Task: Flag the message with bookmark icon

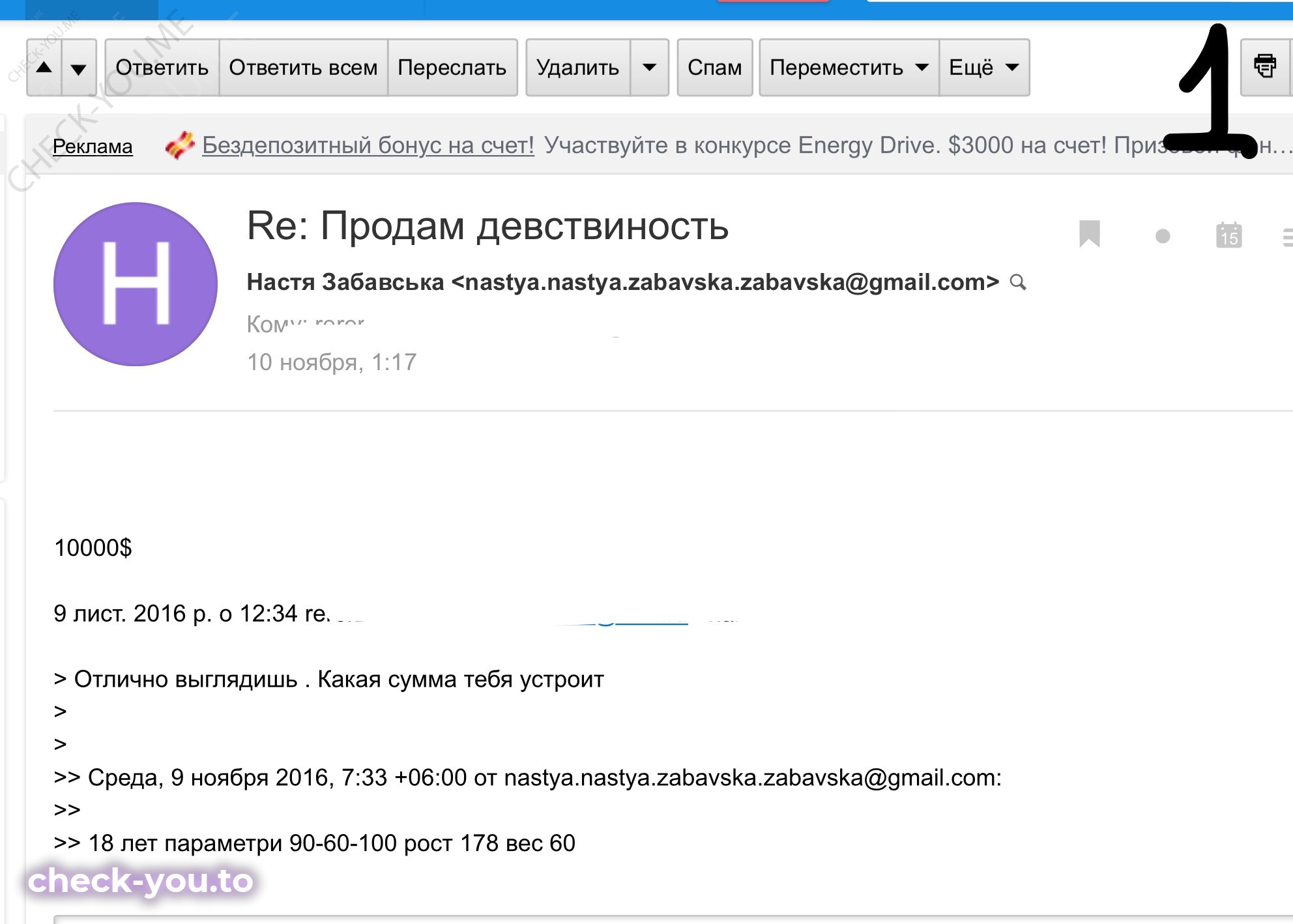Action: click(1090, 235)
